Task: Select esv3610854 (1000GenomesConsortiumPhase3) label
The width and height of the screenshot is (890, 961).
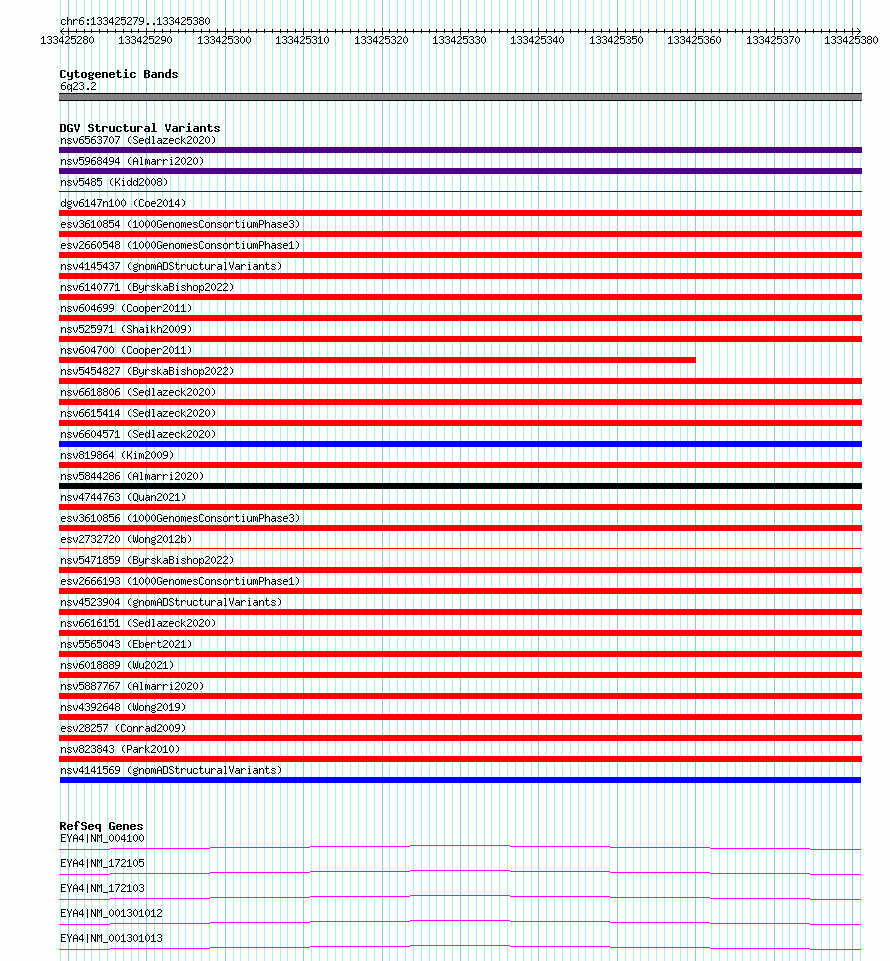Action: [x=180, y=224]
